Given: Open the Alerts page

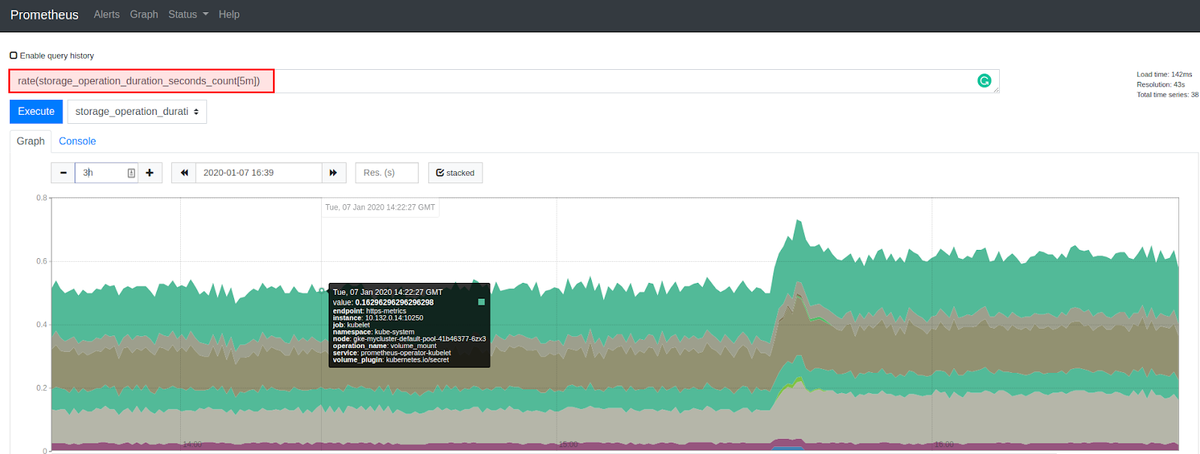Looking at the screenshot, I should click(x=107, y=15).
